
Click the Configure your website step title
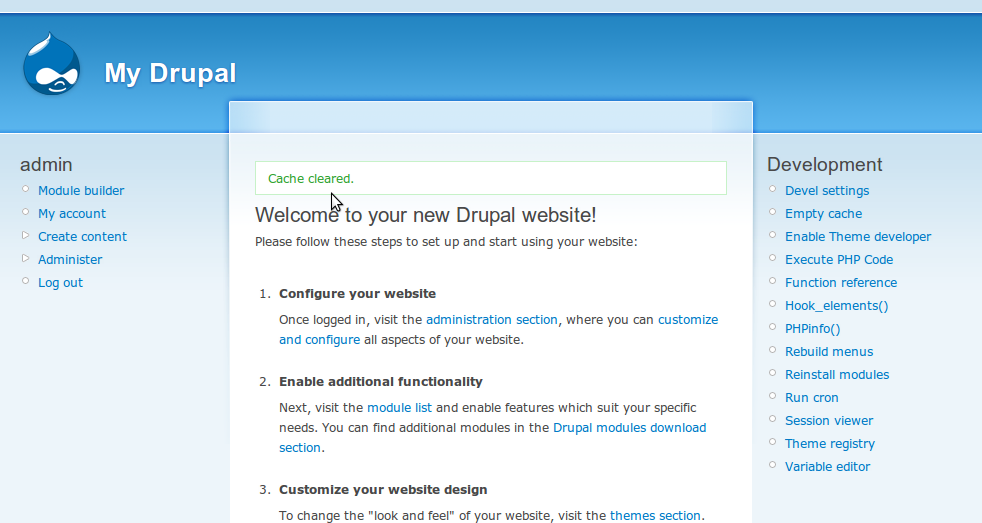click(357, 294)
